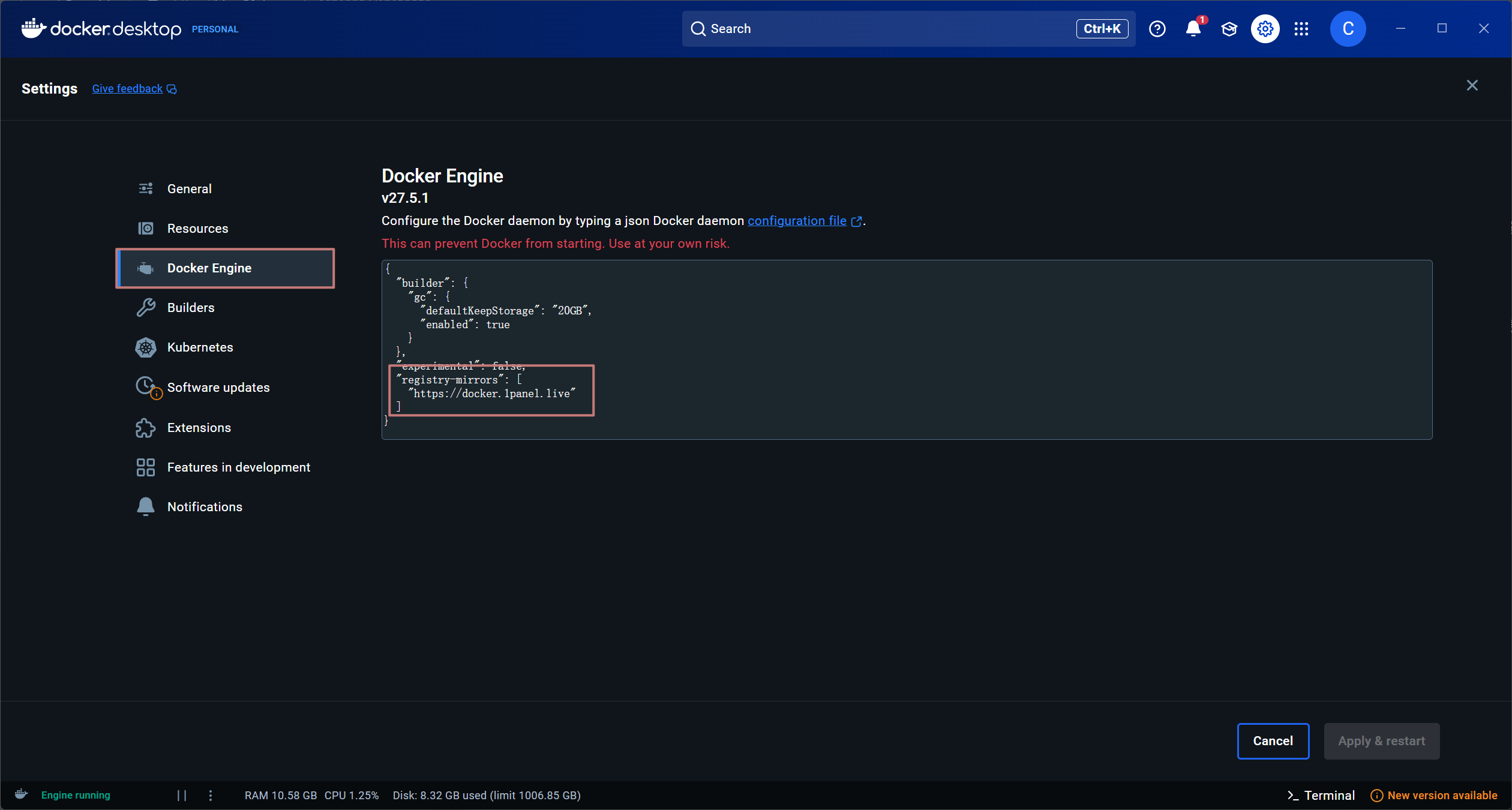This screenshot has width=1512, height=810.
Task: Click the feedback chat icon
Action: [x=172, y=89]
